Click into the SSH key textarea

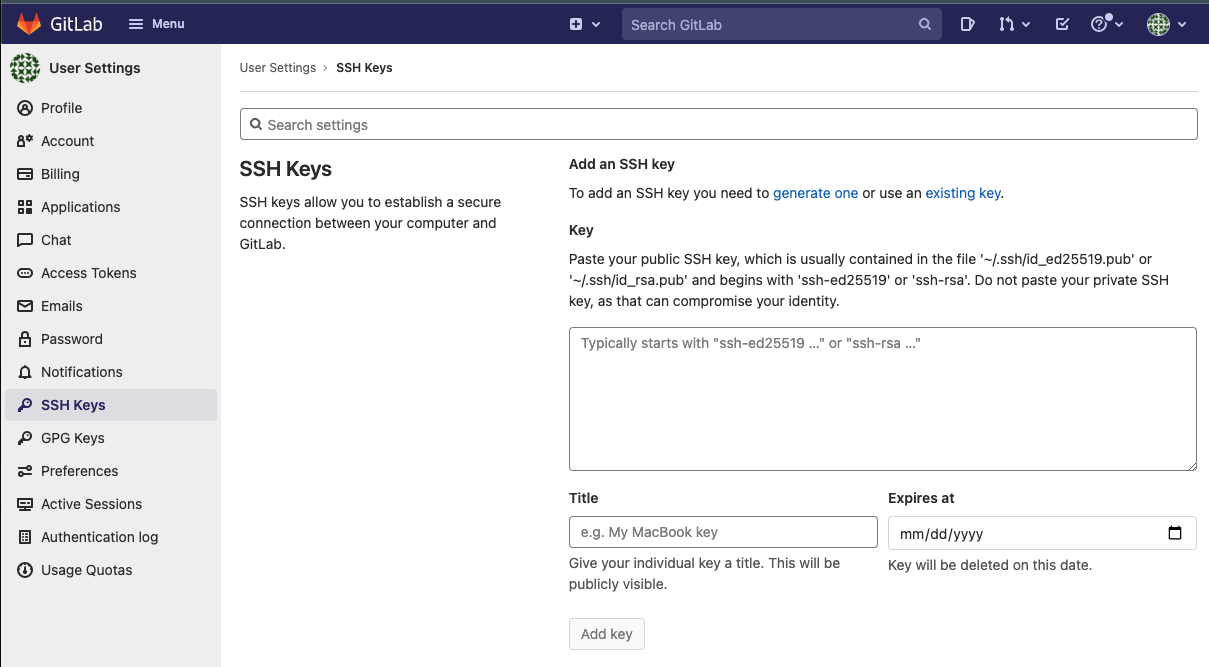(883, 399)
